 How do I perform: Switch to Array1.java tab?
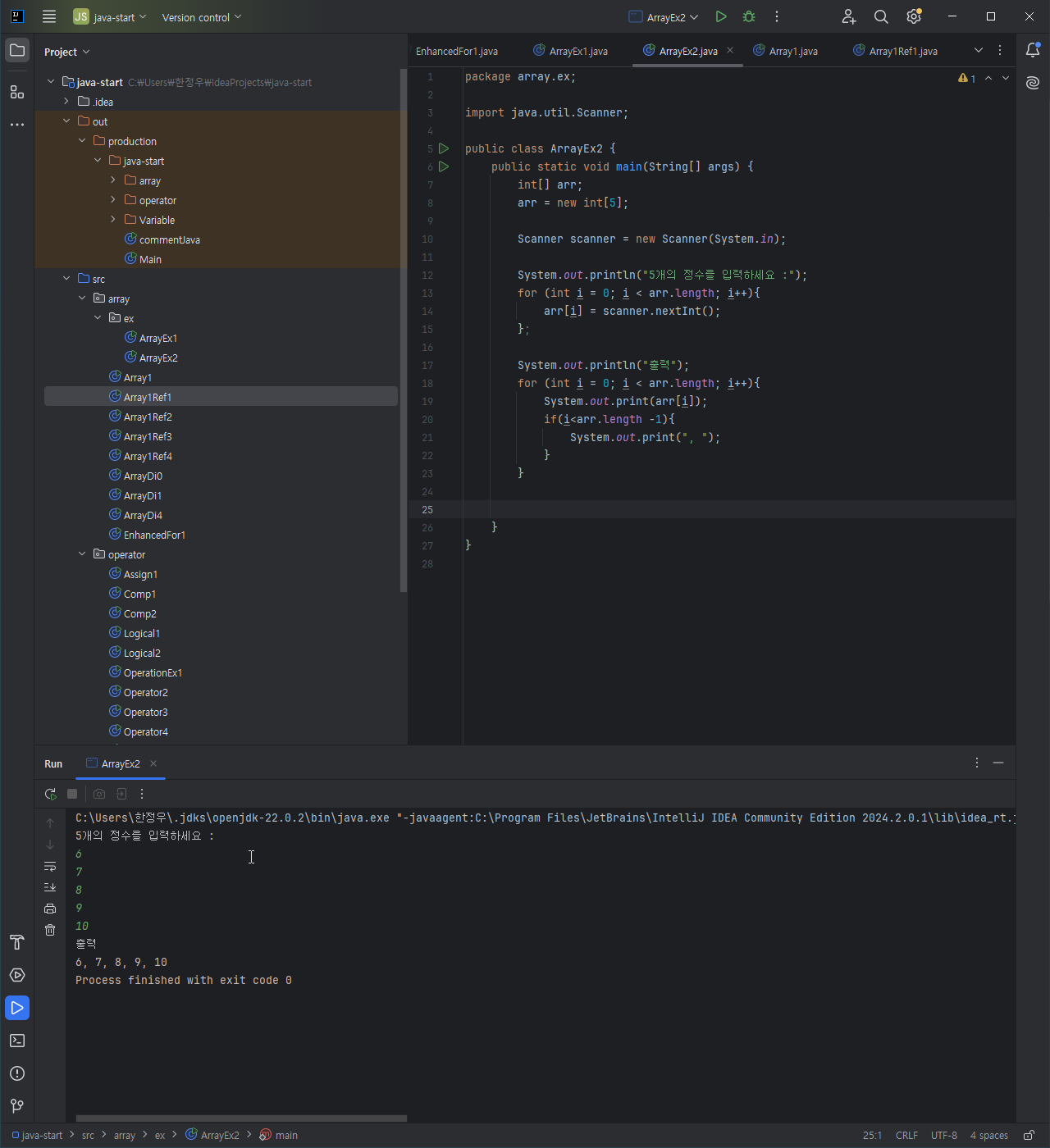[786, 51]
